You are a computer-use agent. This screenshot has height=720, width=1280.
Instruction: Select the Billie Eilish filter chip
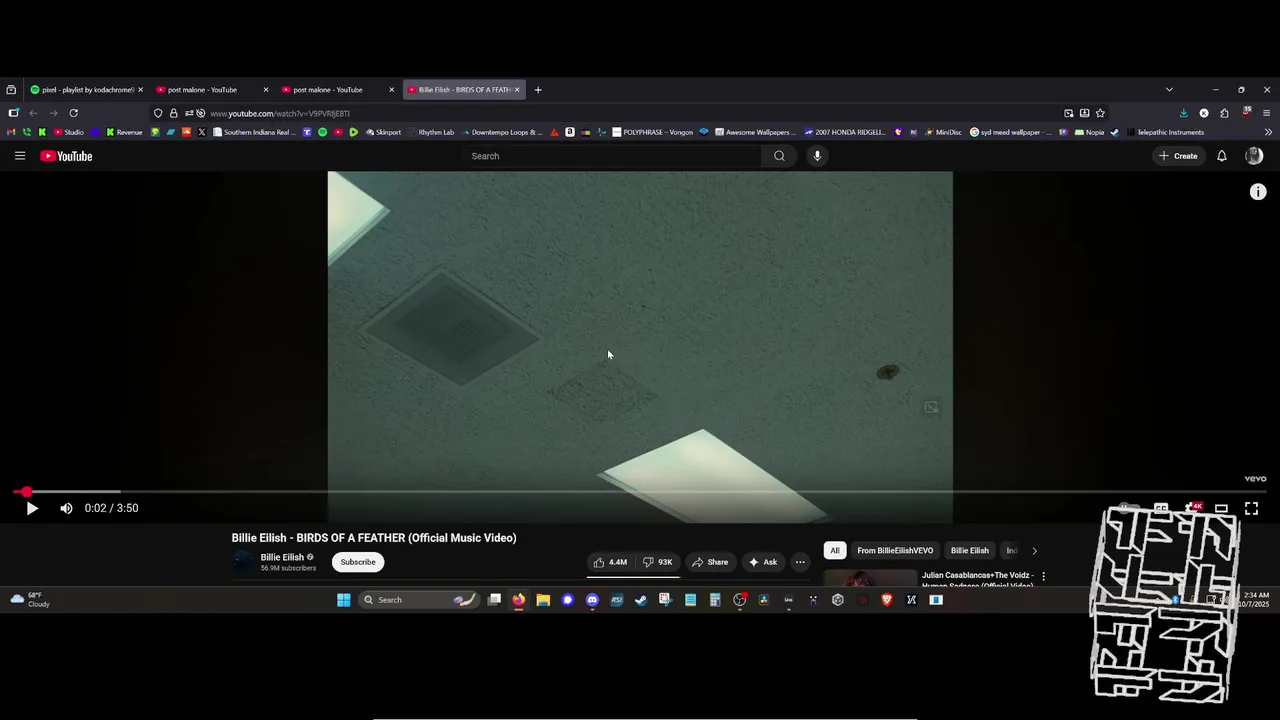pos(969,551)
